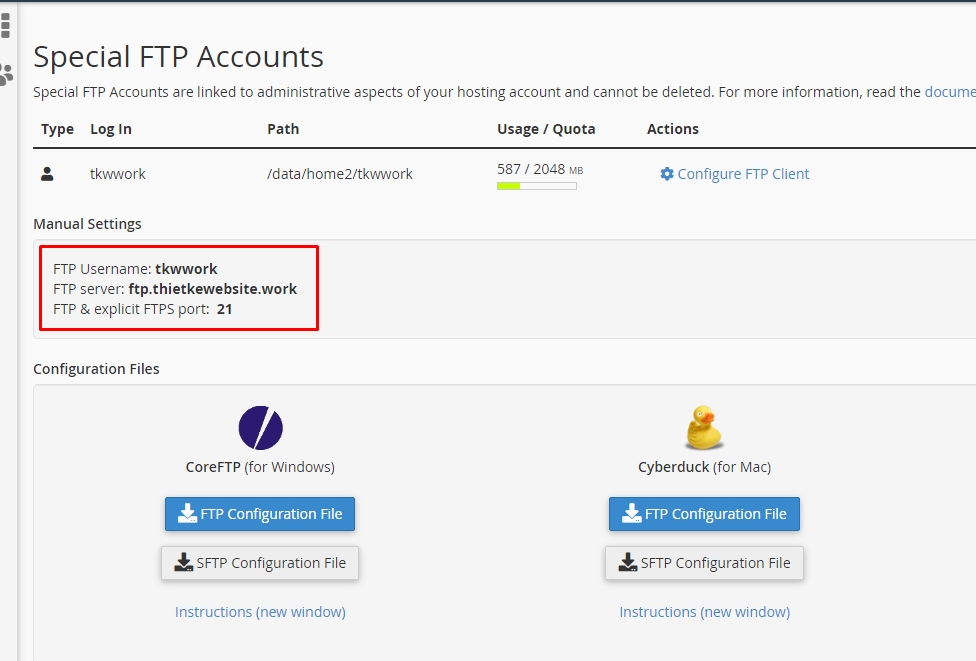Click the gear icon beside Configure FTP Client
This screenshot has width=976, height=661.
[667, 174]
